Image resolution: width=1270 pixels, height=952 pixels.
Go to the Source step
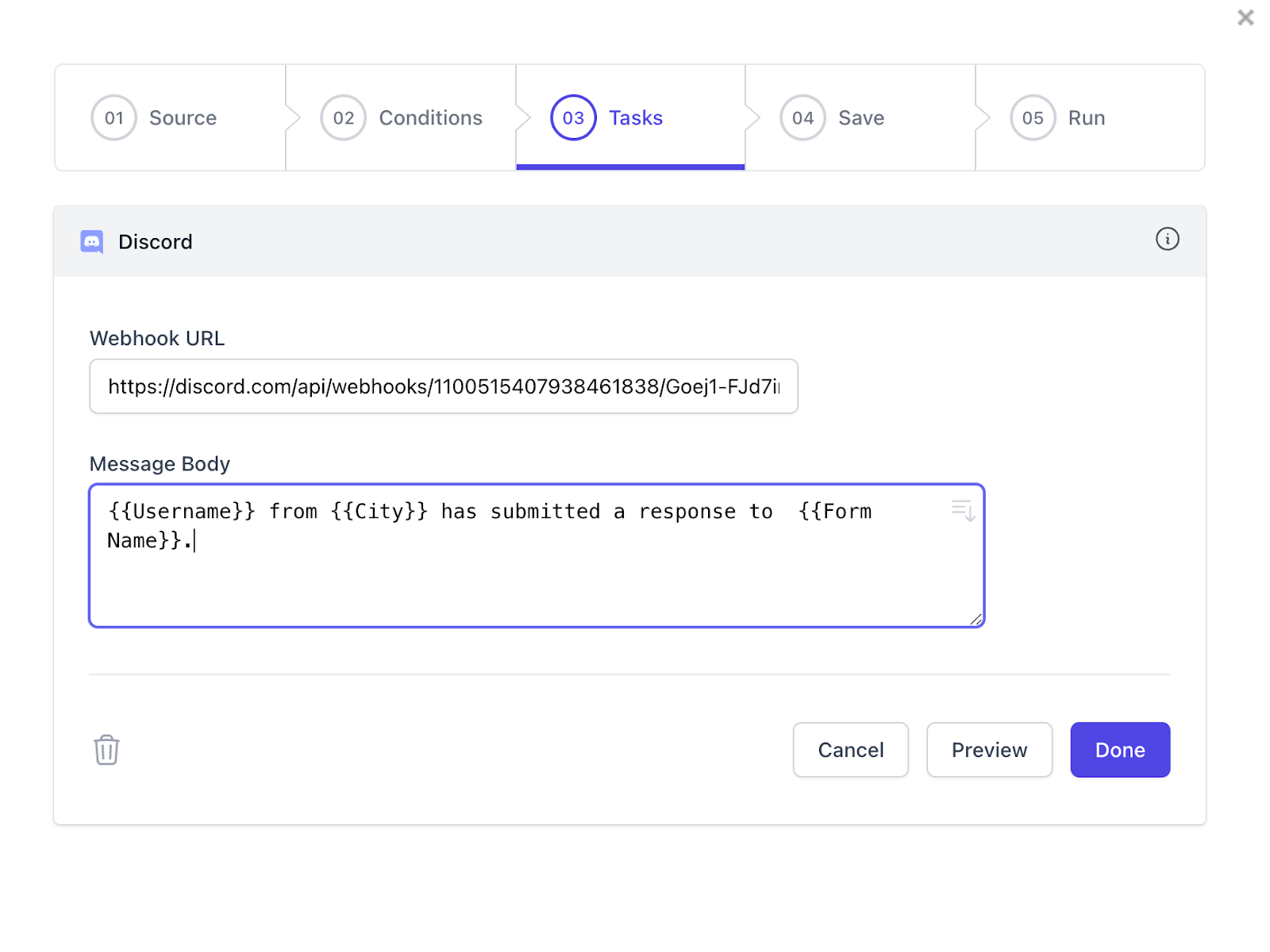click(x=183, y=118)
